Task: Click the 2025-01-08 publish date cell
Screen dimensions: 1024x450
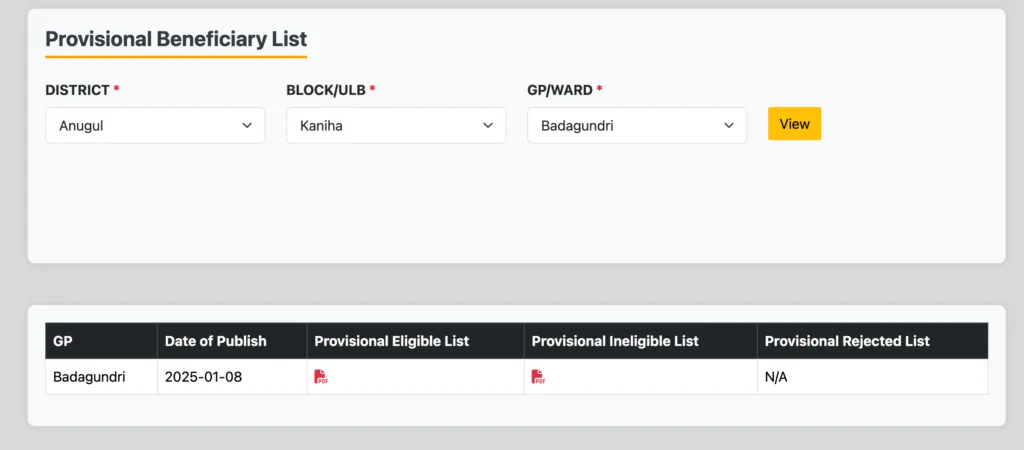Action: tap(204, 377)
